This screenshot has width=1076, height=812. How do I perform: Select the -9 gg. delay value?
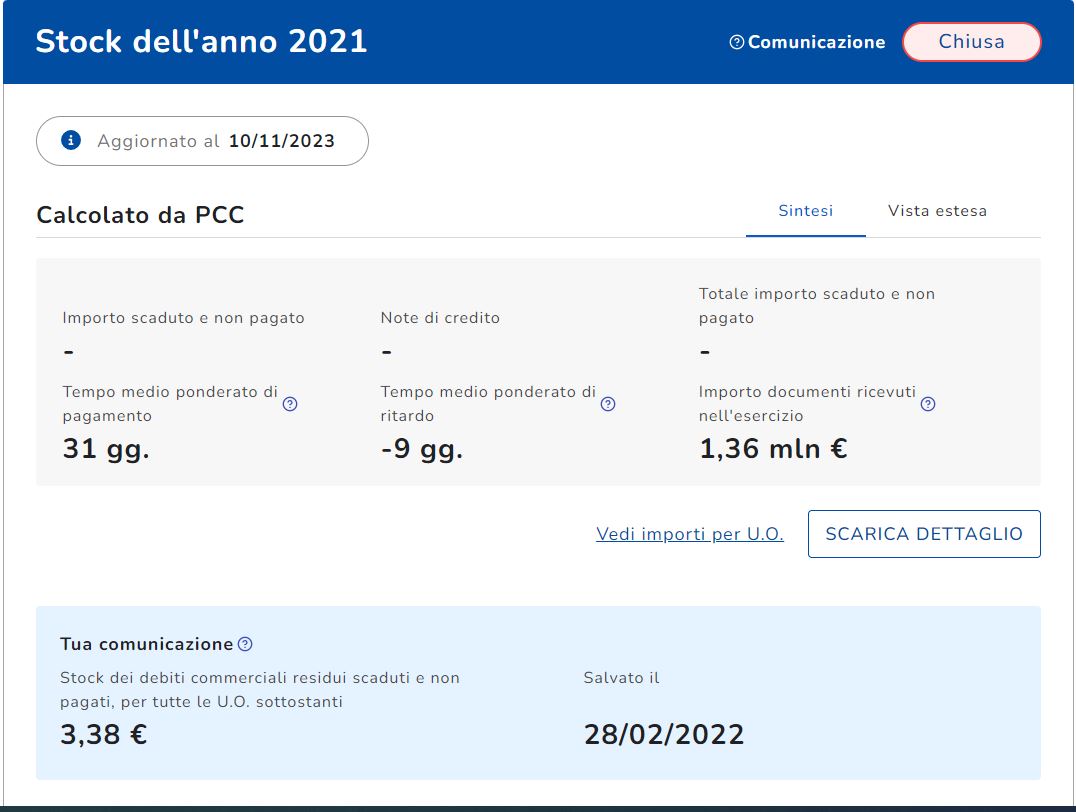422,449
